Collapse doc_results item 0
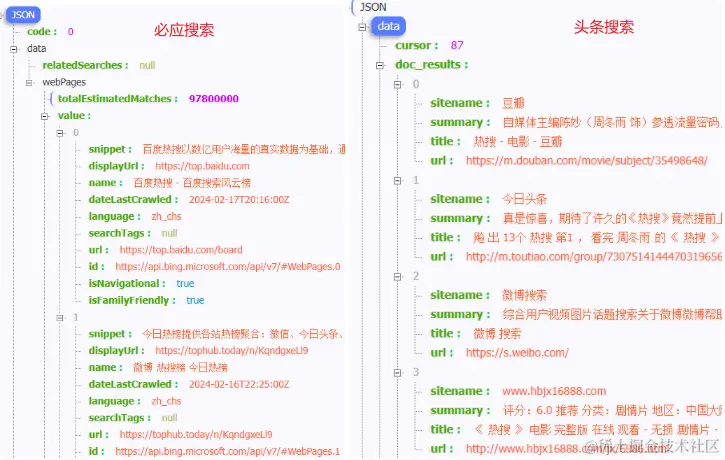The height and width of the screenshot is (460, 725). click(x=398, y=85)
